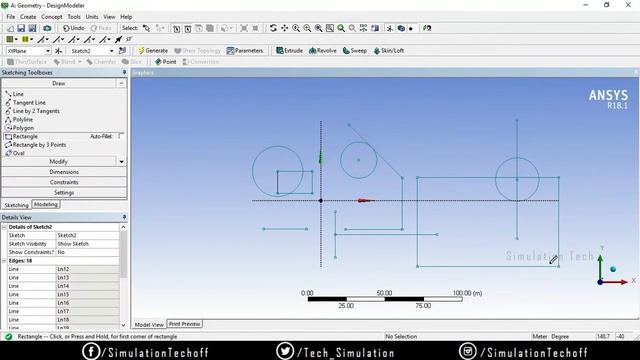Open the View menu
This screenshot has width=640, height=360.
point(109,17)
